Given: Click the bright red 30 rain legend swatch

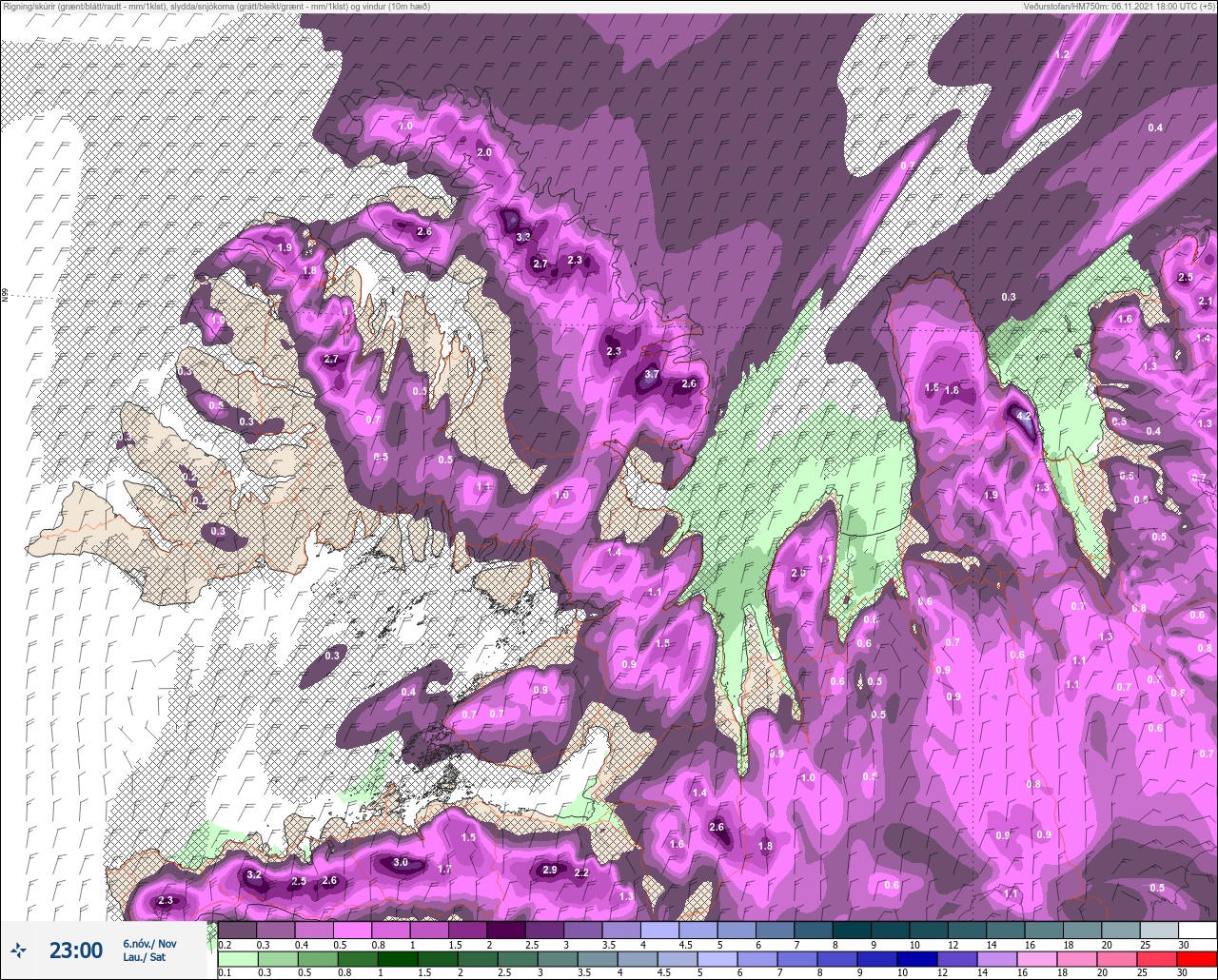Looking at the screenshot, I should pos(1197,958).
